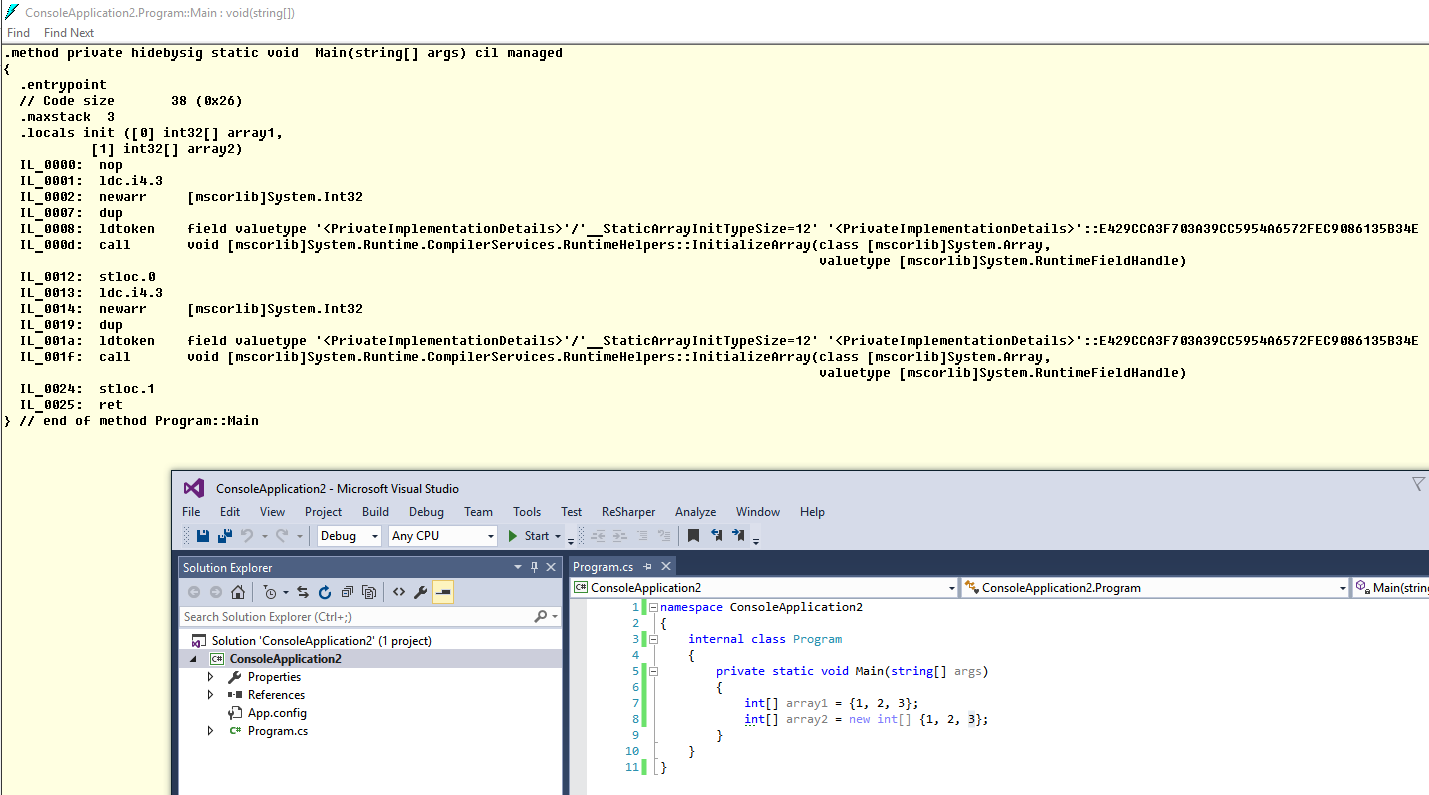Select ConsoleApplication2 project node
1429x795 pixels.
(x=285, y=659)
